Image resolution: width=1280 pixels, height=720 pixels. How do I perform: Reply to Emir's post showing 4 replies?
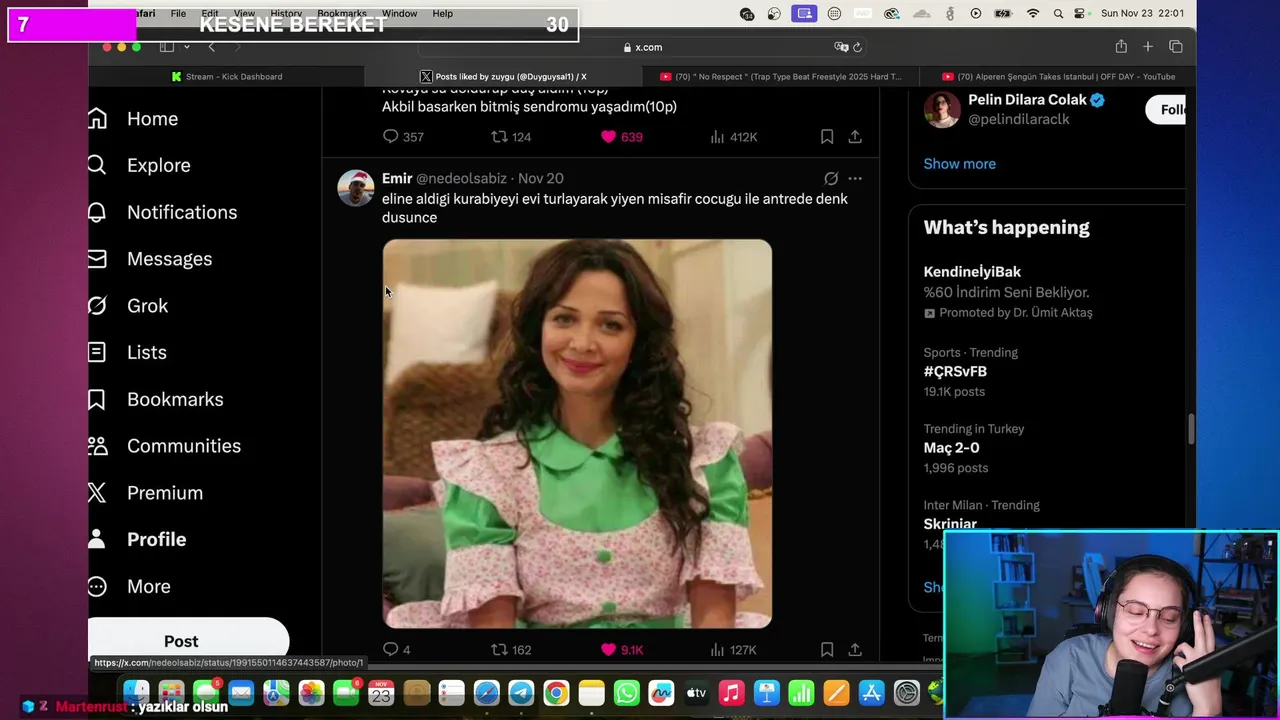(x=396, y=649)
